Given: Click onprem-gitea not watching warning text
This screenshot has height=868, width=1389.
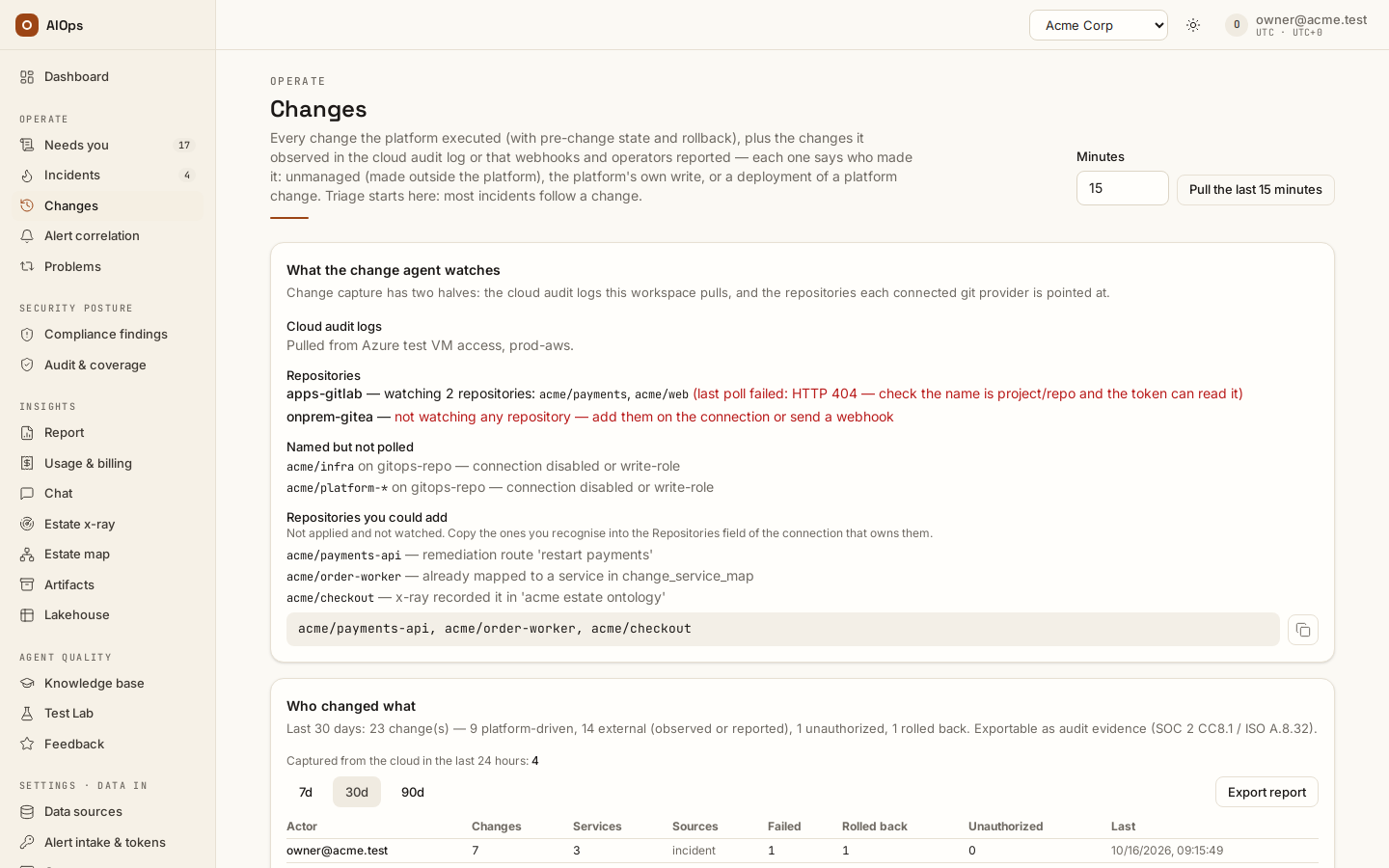Looking at the screenshot, I should click(644, 417).
